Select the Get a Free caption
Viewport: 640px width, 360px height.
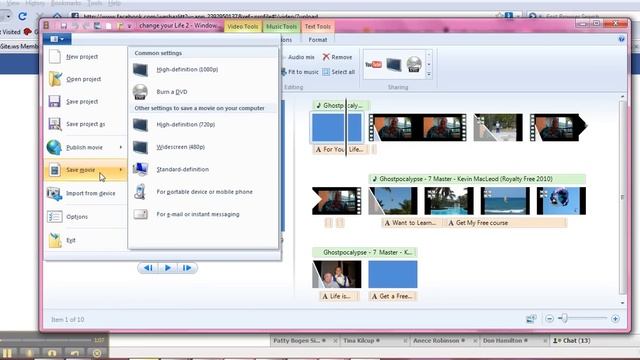(392, 296)
